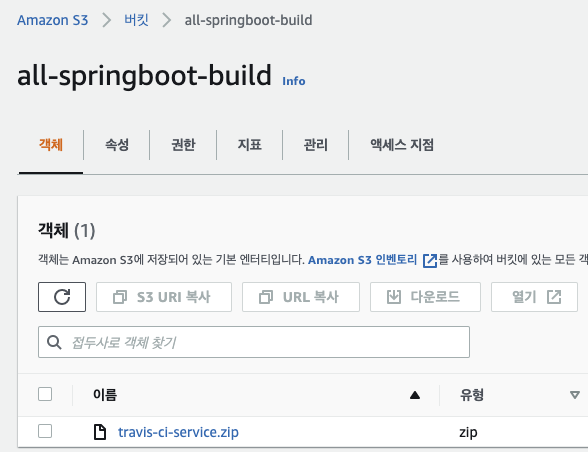Click the 열기 button
This screenshot has width=588, height=452.
(534, 297)
